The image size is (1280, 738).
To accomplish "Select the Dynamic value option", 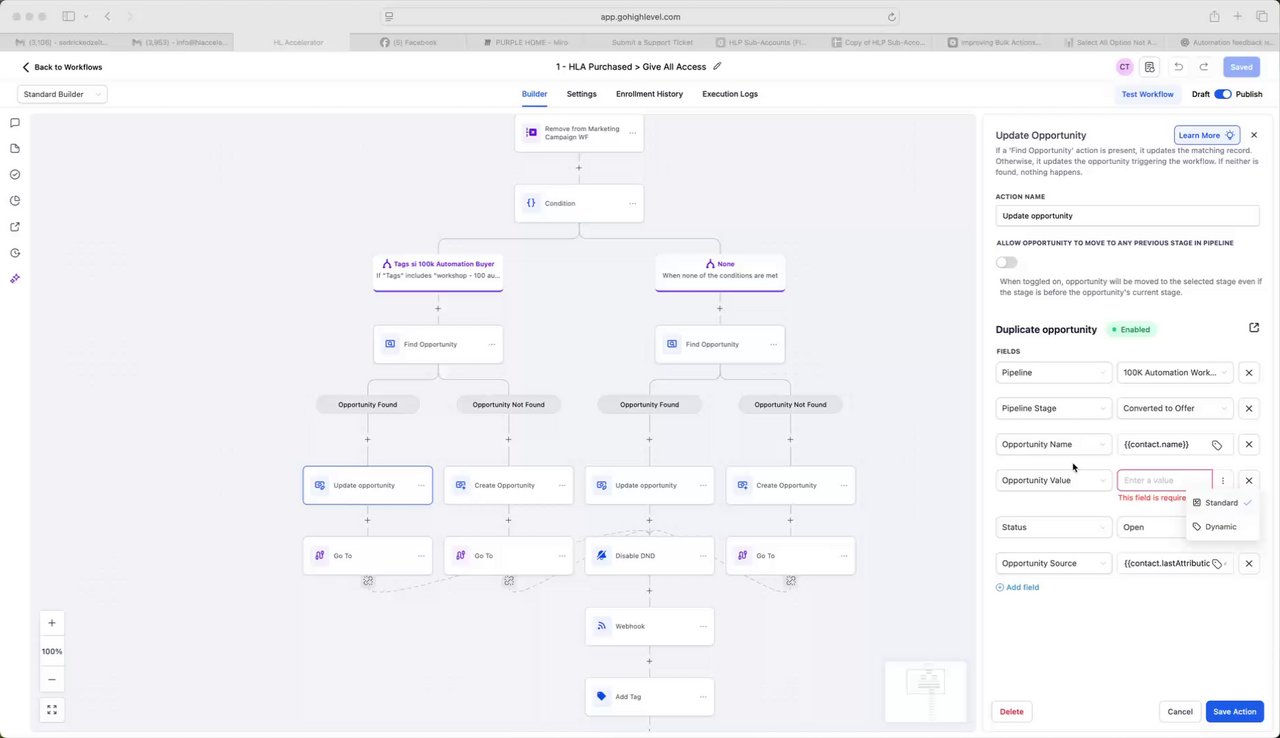I will click(1220, 527).
